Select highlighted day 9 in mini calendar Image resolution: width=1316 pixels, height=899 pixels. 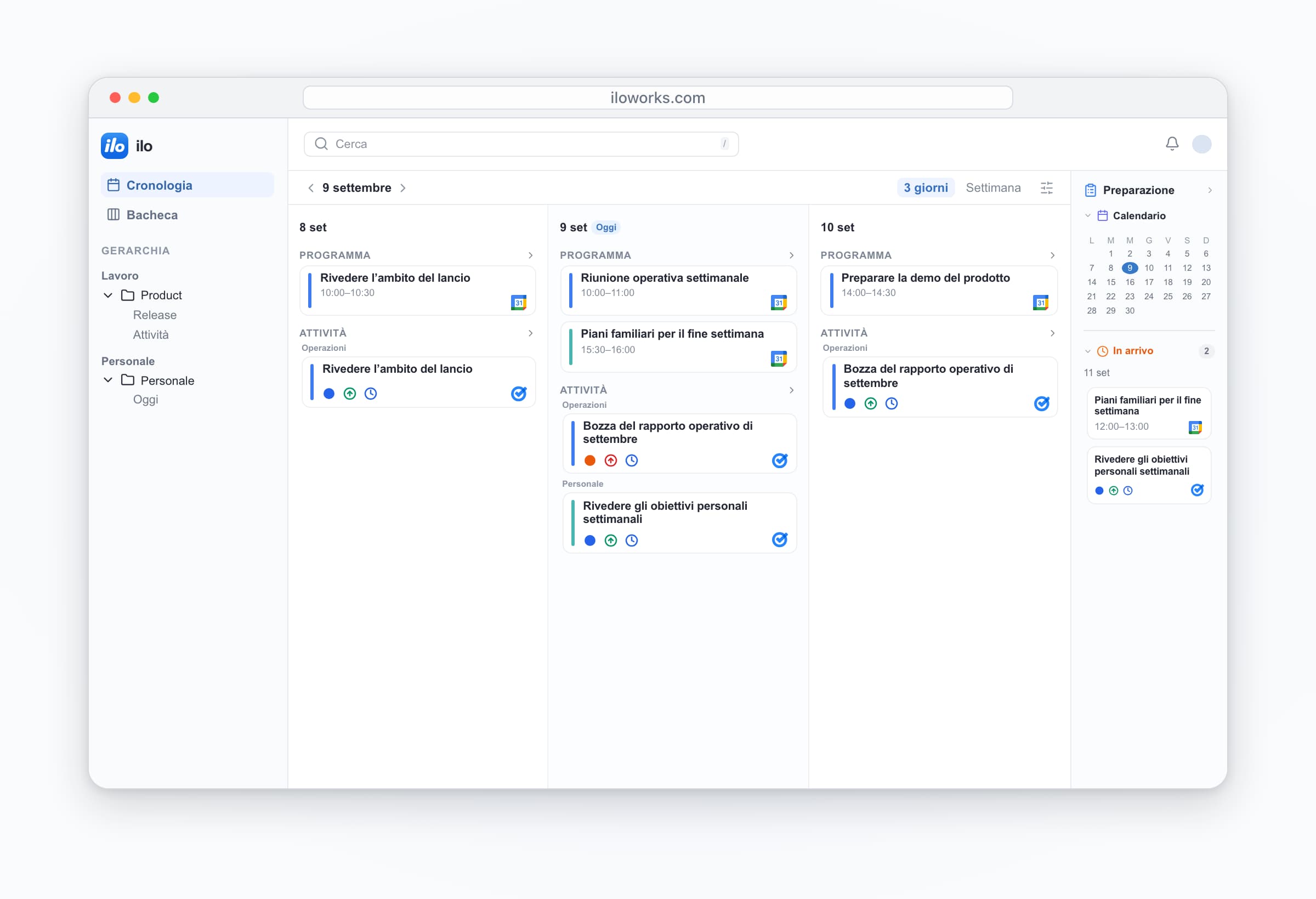pyautogui.click(x=1129, y=268)
